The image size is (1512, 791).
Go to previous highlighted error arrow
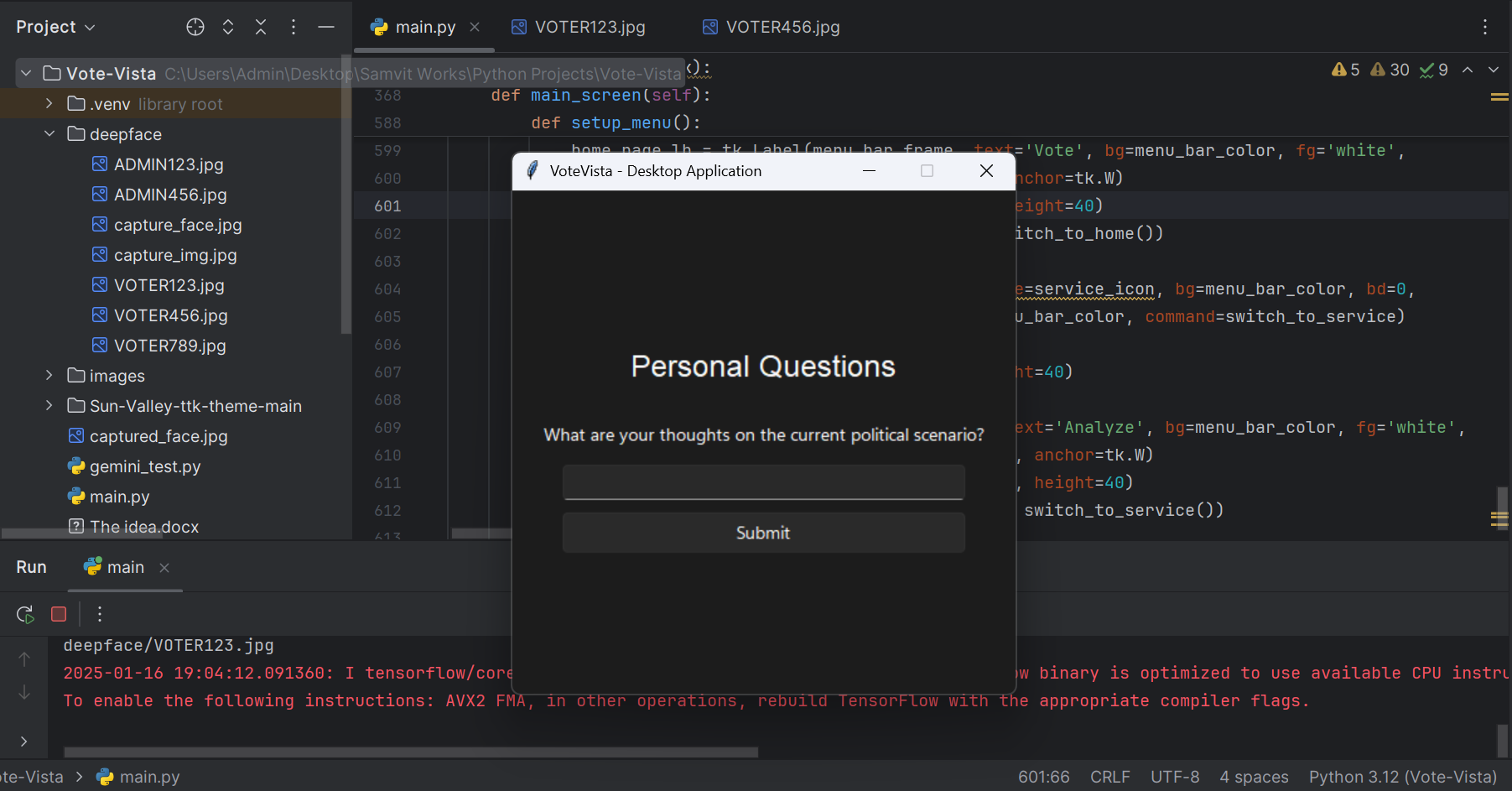1468,70
